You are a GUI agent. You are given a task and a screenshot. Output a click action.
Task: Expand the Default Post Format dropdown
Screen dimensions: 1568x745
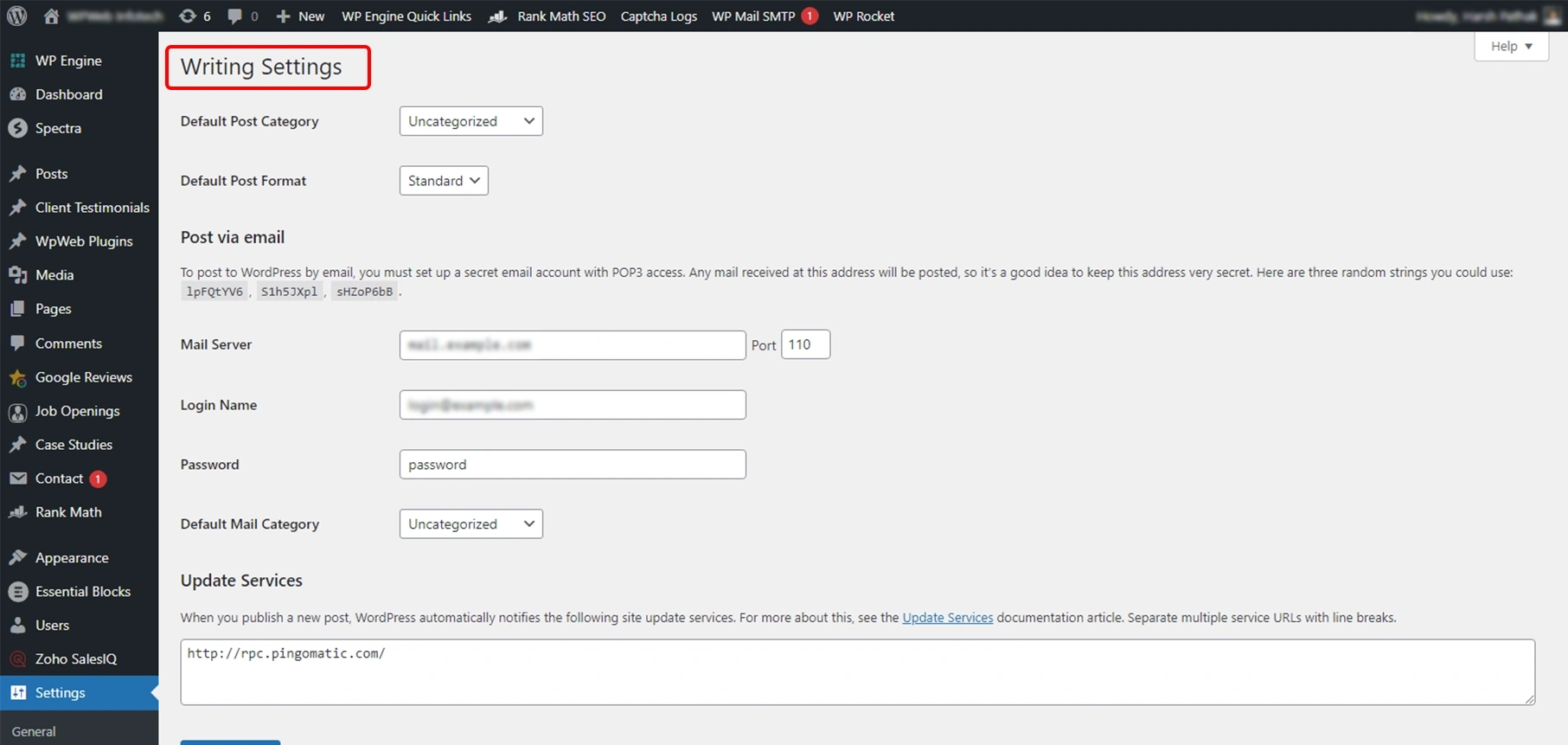click(x=444, y=181)
